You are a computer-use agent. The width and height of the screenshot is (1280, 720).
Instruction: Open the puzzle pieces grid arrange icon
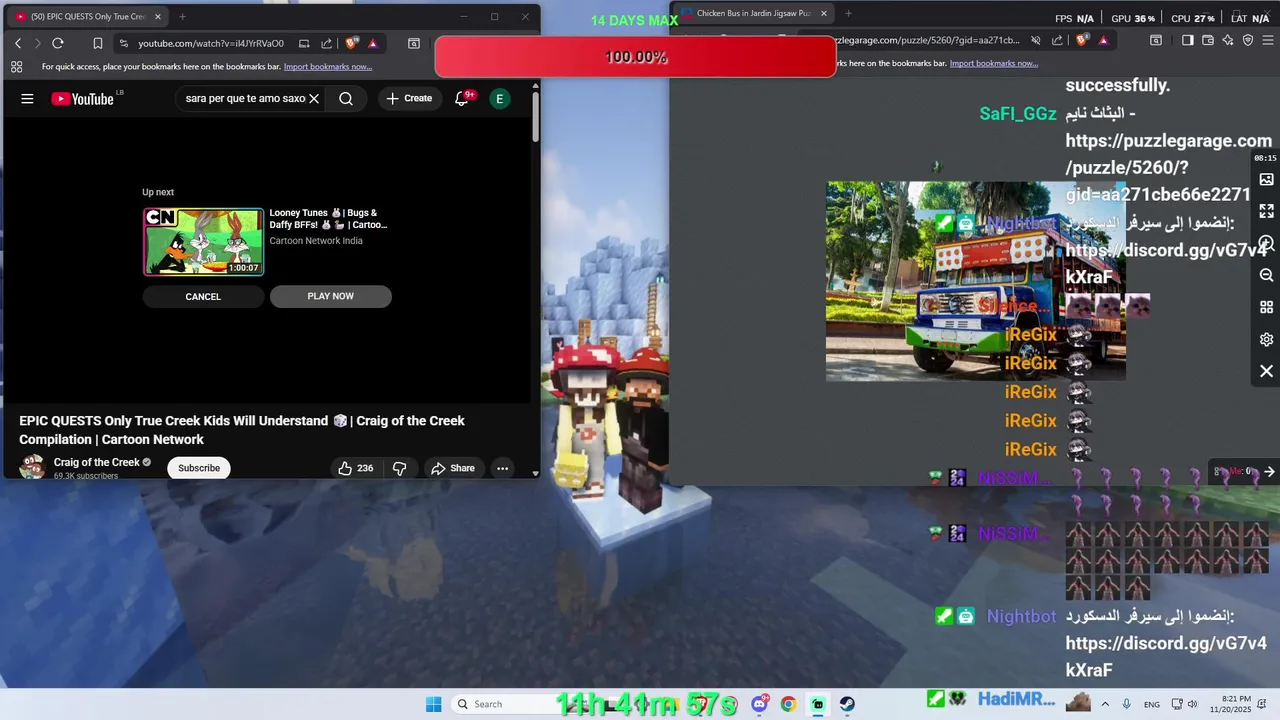(1266, 307)
